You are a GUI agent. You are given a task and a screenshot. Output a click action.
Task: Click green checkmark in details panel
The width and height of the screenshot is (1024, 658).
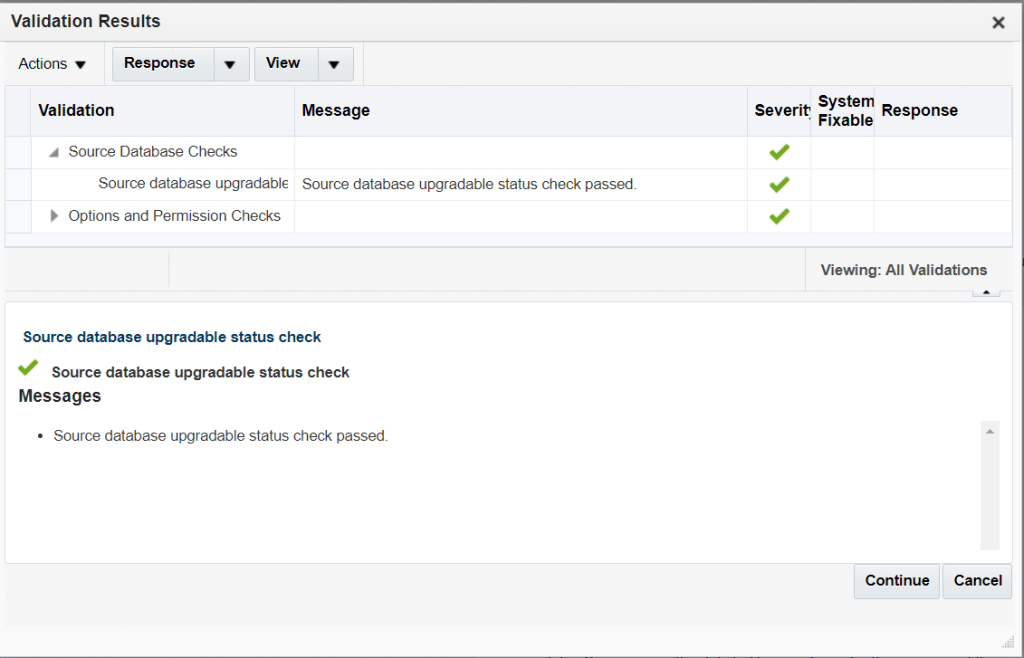[29, 369]
